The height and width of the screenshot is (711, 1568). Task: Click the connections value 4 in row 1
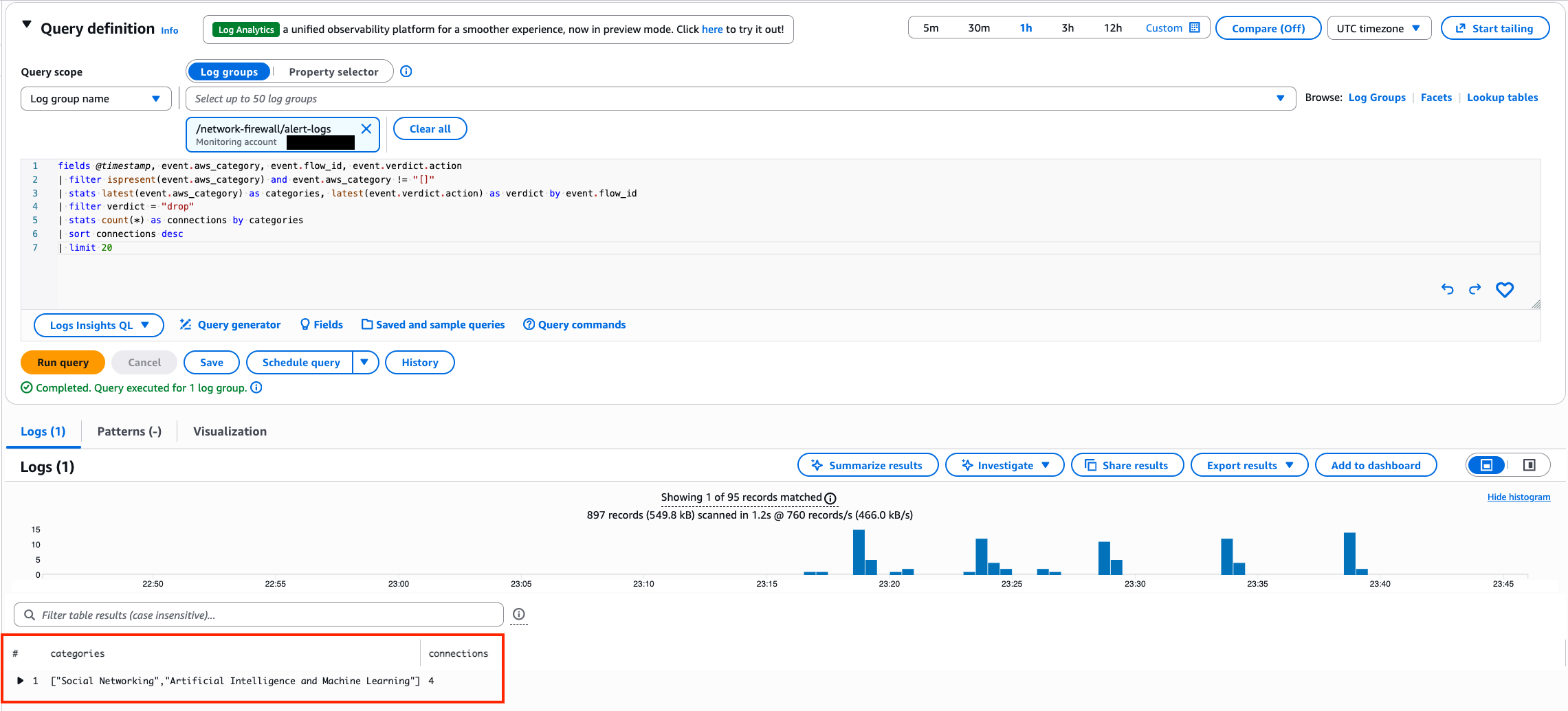click(431, 681)
